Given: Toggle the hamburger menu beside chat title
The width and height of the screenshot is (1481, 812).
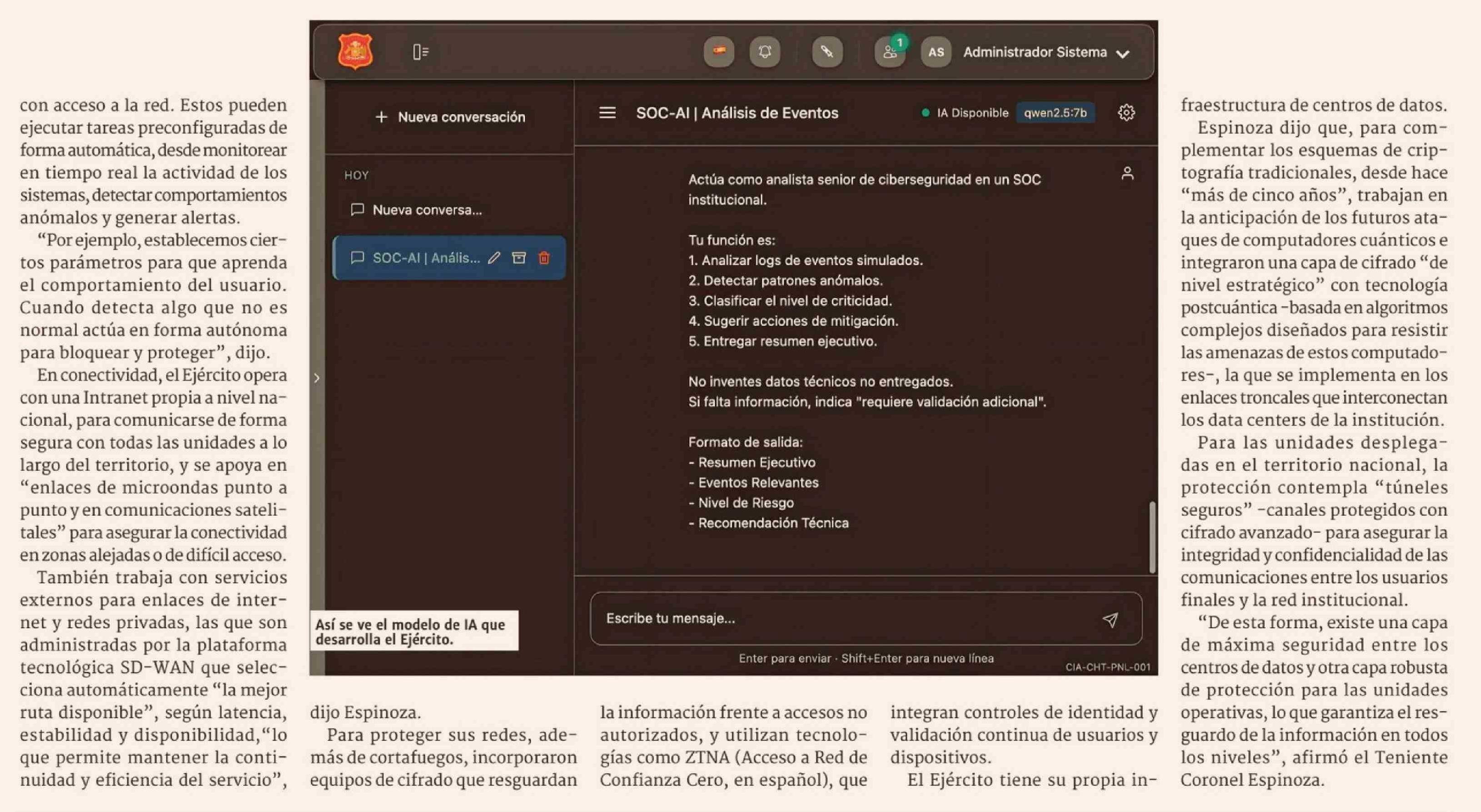Looking at the screenshot, I should 607,113.
